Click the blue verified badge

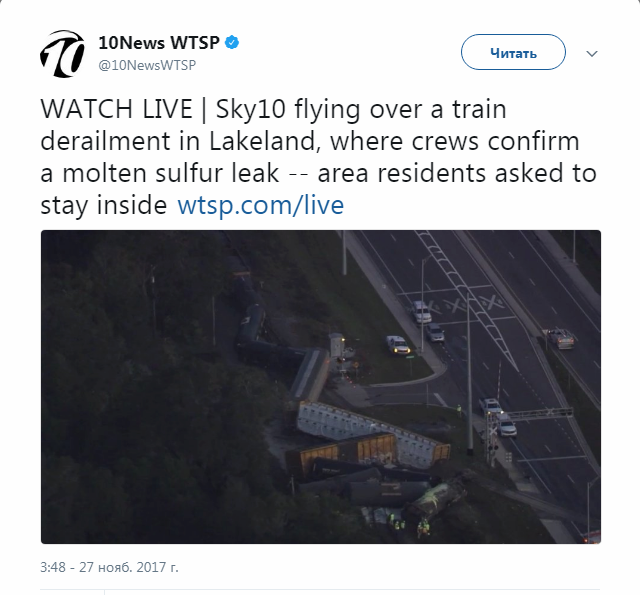[x=232, y=42]
